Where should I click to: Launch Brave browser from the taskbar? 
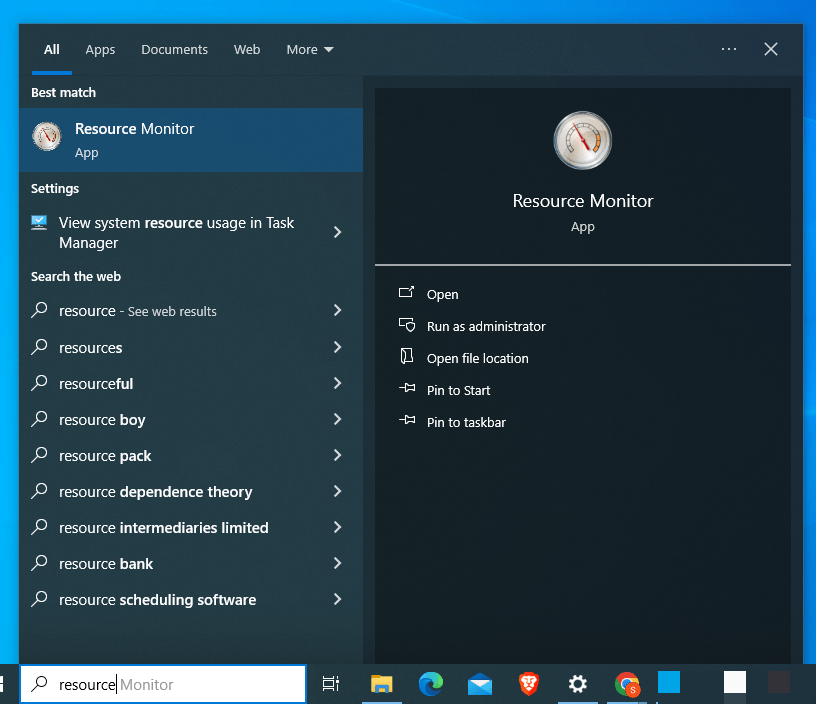[529, 684]
